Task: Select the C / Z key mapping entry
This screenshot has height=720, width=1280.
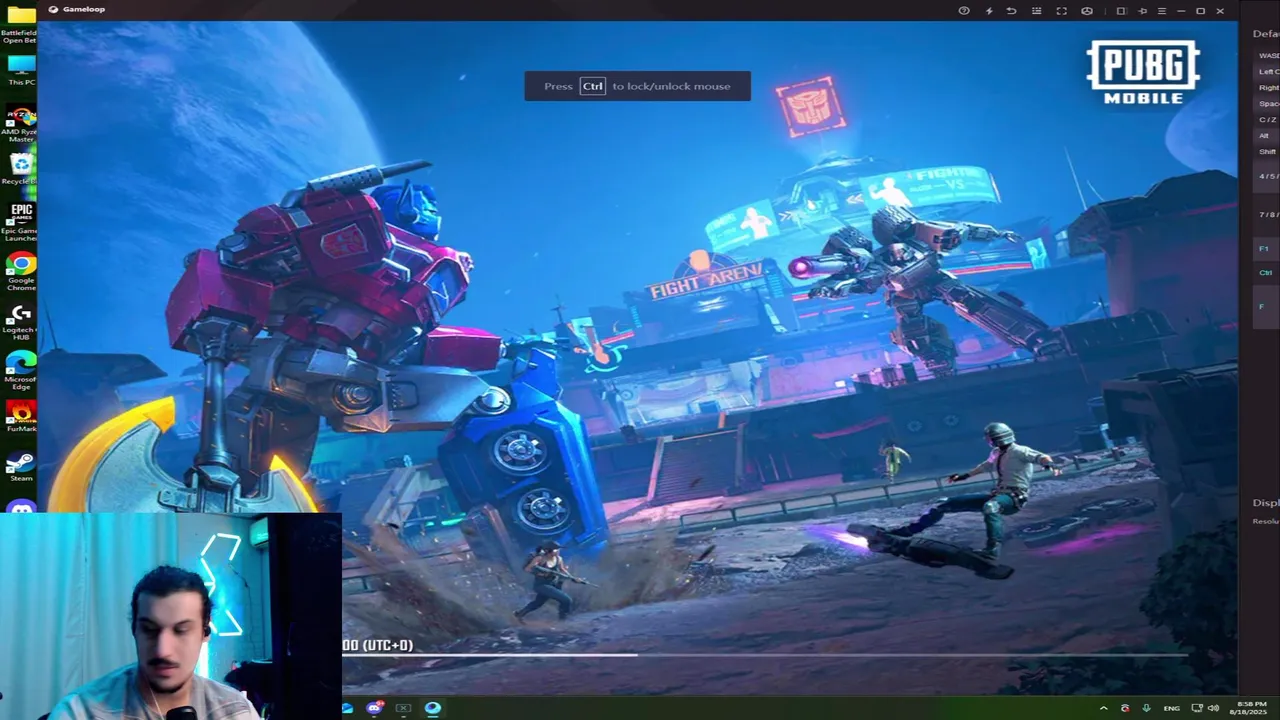Action: coord(1268,120)
